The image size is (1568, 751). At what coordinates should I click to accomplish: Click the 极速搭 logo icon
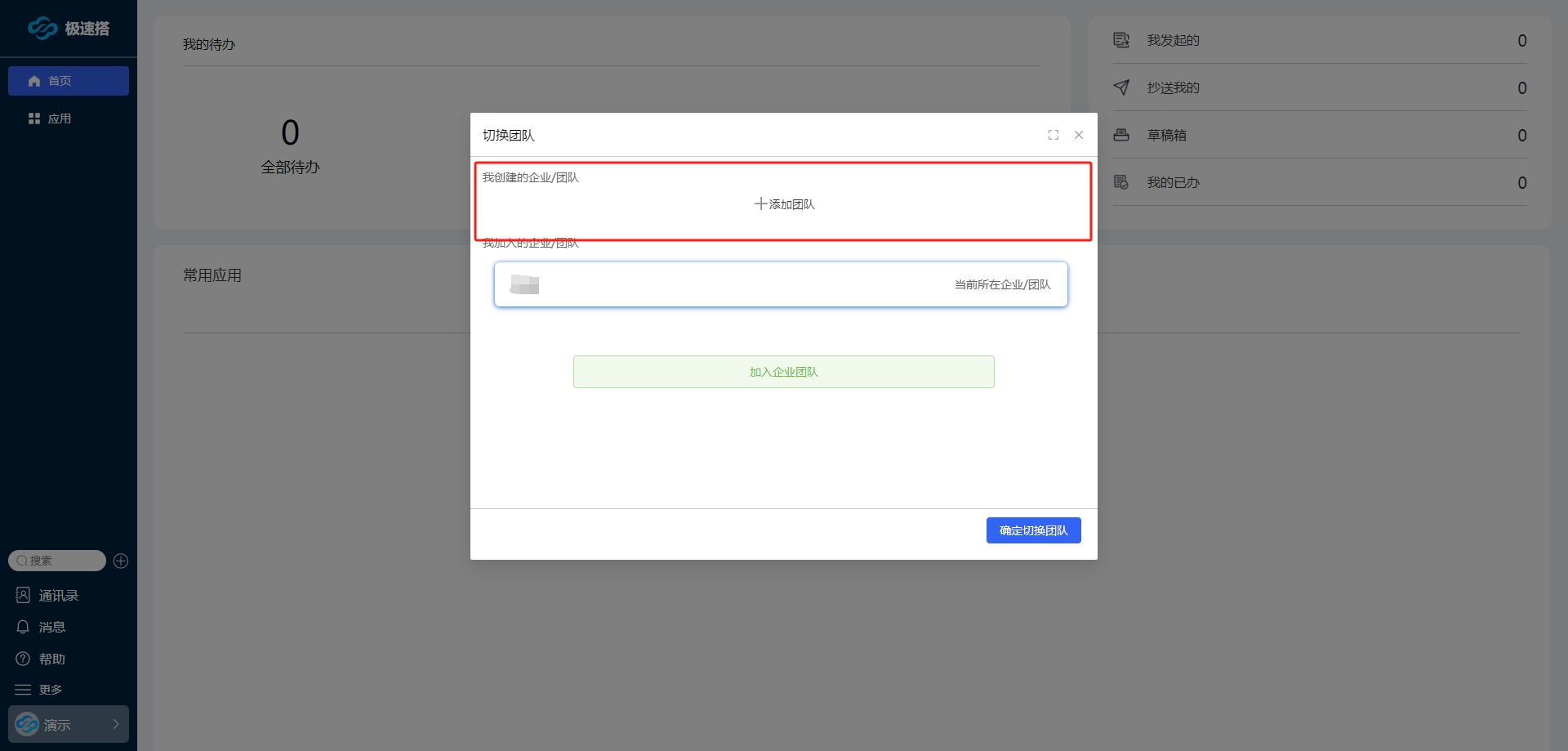click(x=42, y=29)
